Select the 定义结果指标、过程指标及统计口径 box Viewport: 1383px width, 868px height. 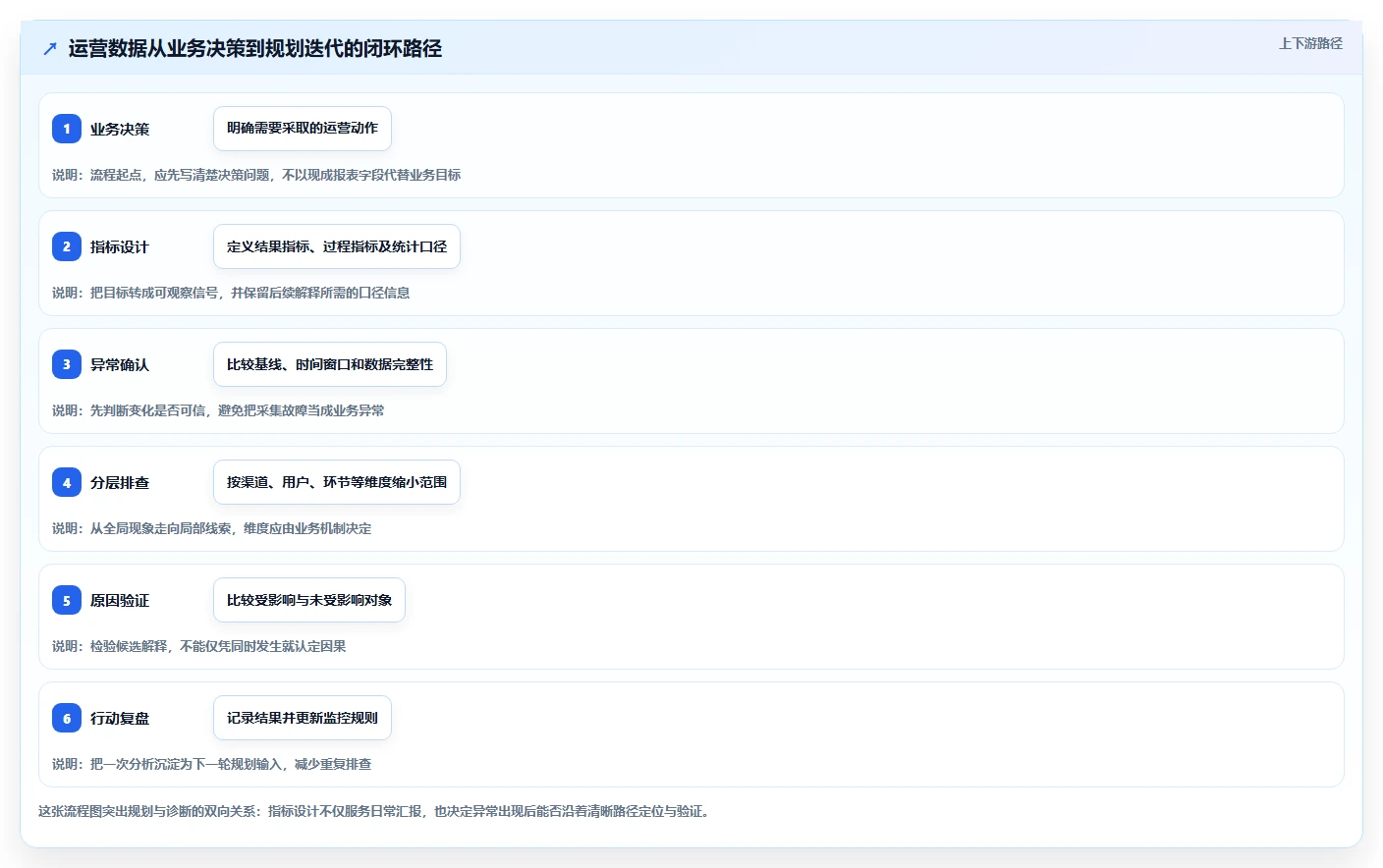pyautogui.click(x=337, y=246)
